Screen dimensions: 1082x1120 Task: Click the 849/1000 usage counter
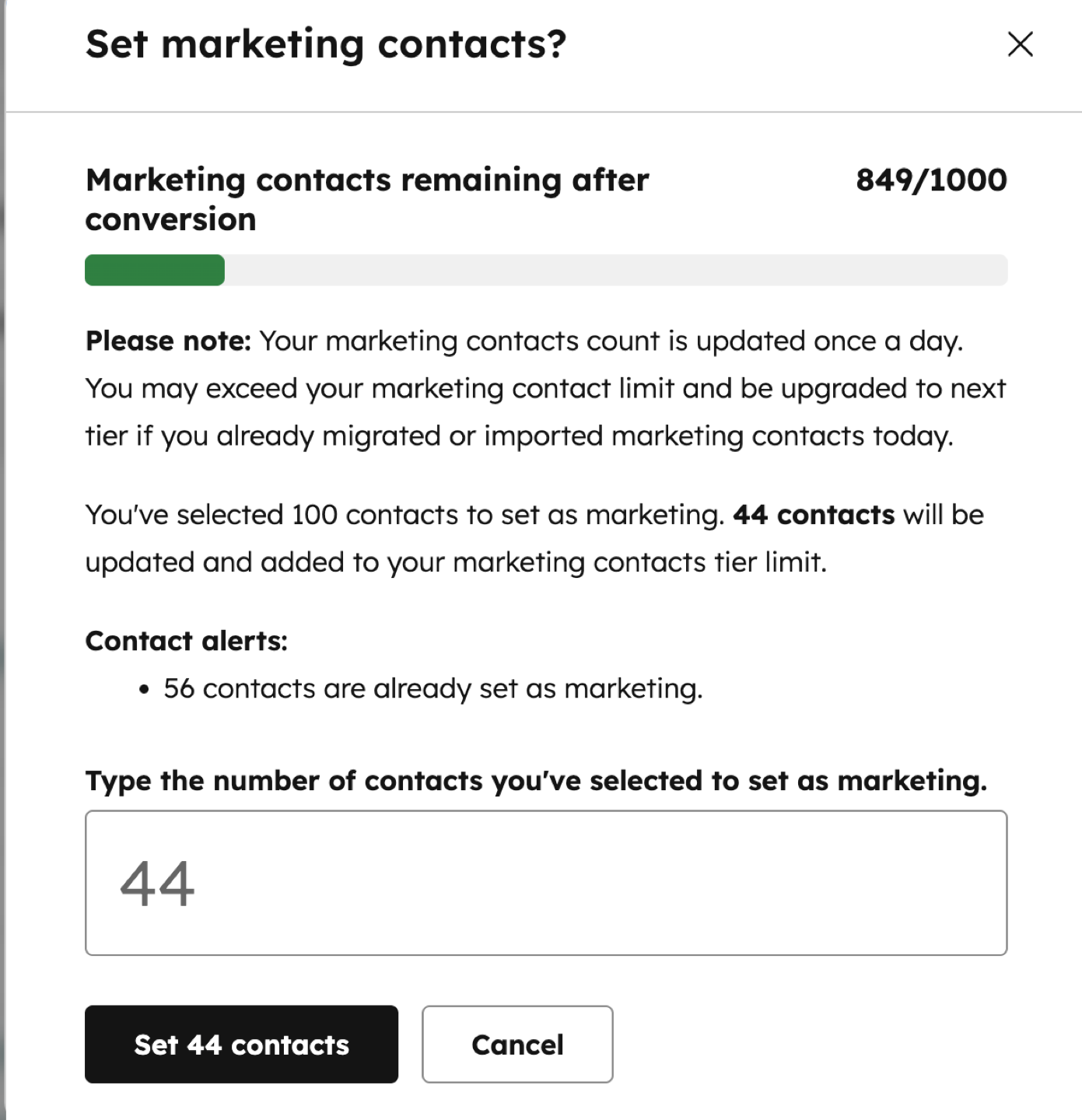point(931,180)
